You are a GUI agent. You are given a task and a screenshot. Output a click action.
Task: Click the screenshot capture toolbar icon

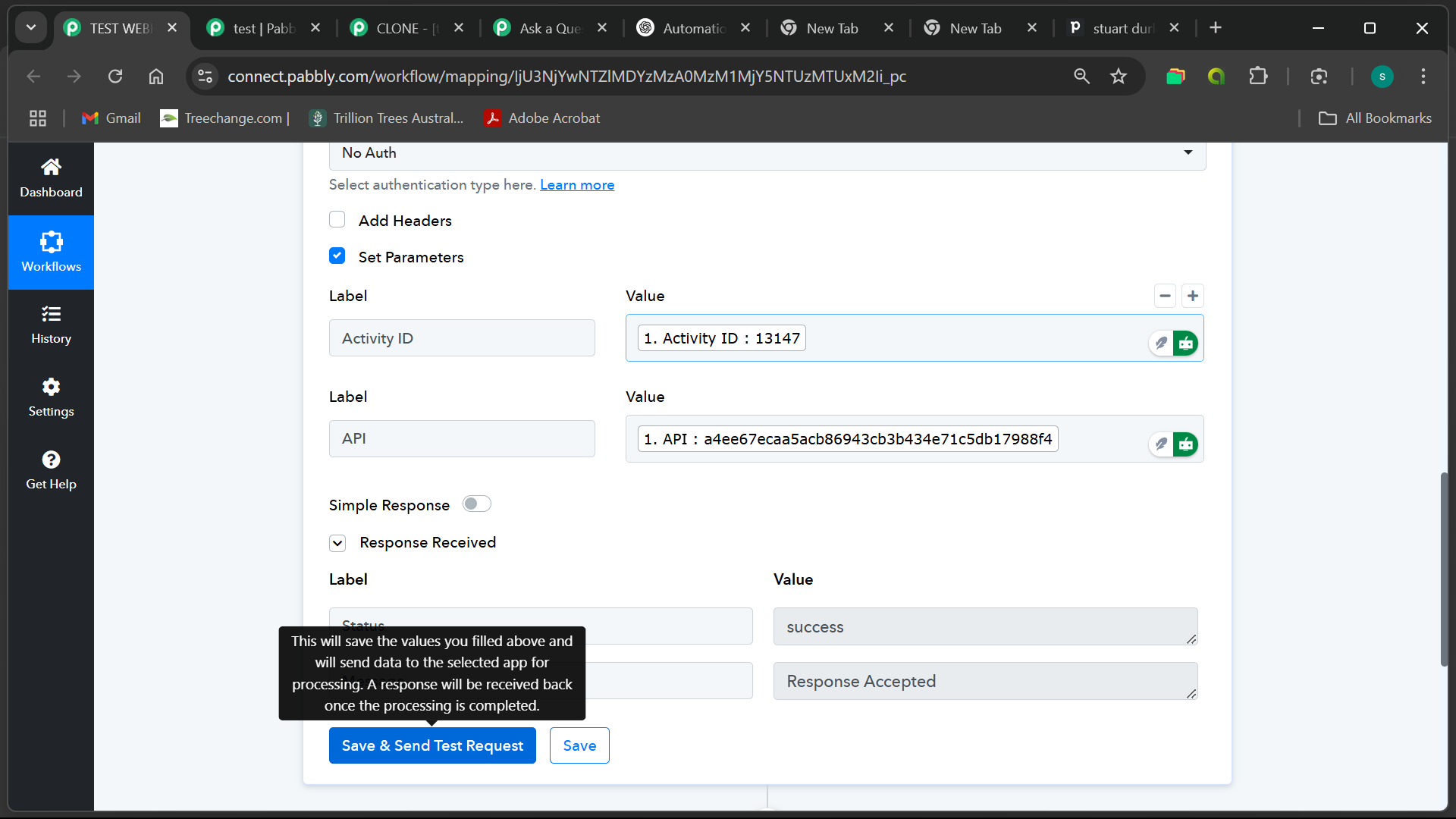click(x=1319, y=76)
